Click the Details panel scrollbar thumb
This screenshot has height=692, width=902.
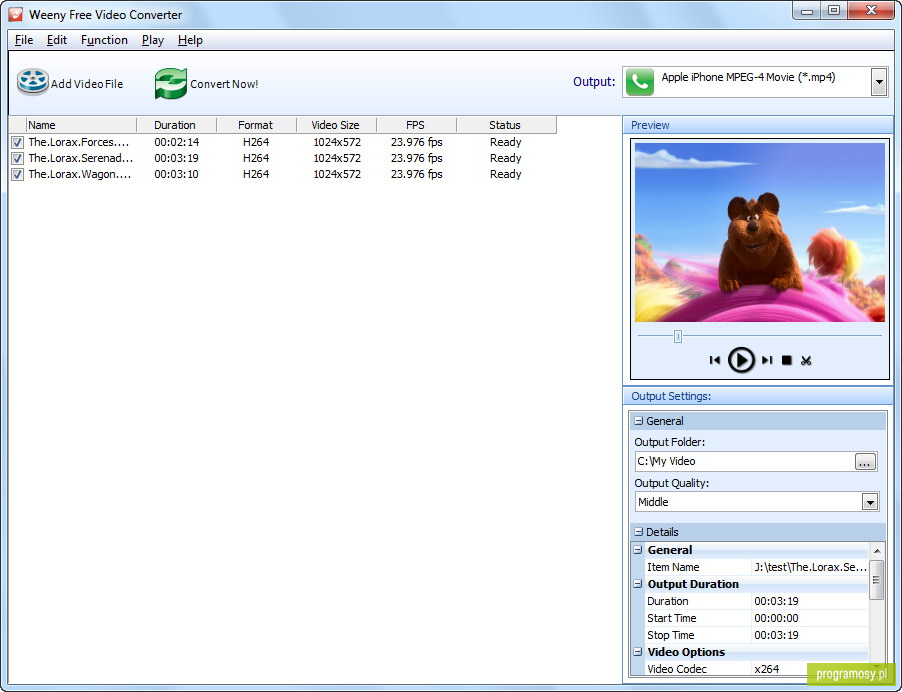pyautogui.click(x=876, y=580)
